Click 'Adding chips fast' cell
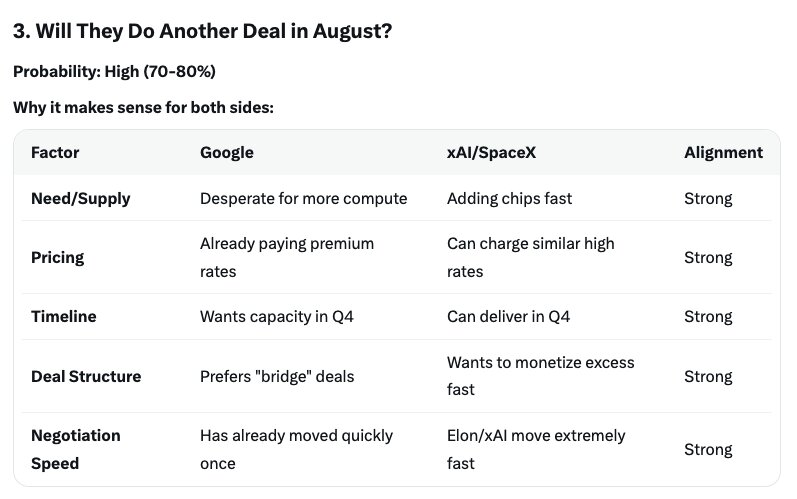797x499 pixels. point(509,198)
